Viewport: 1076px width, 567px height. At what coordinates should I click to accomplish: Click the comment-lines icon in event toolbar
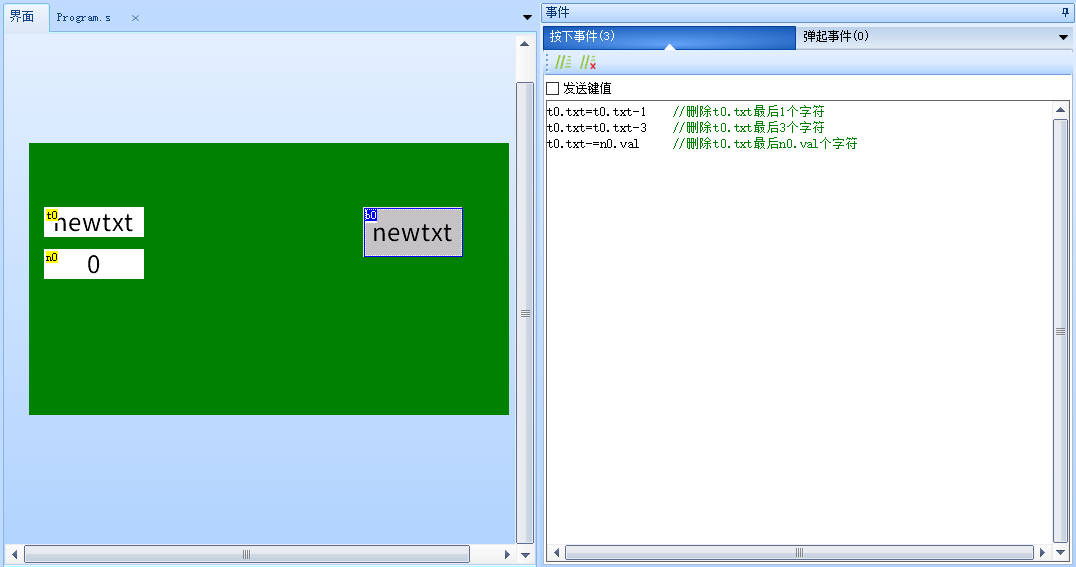click(x=563, y=62)
